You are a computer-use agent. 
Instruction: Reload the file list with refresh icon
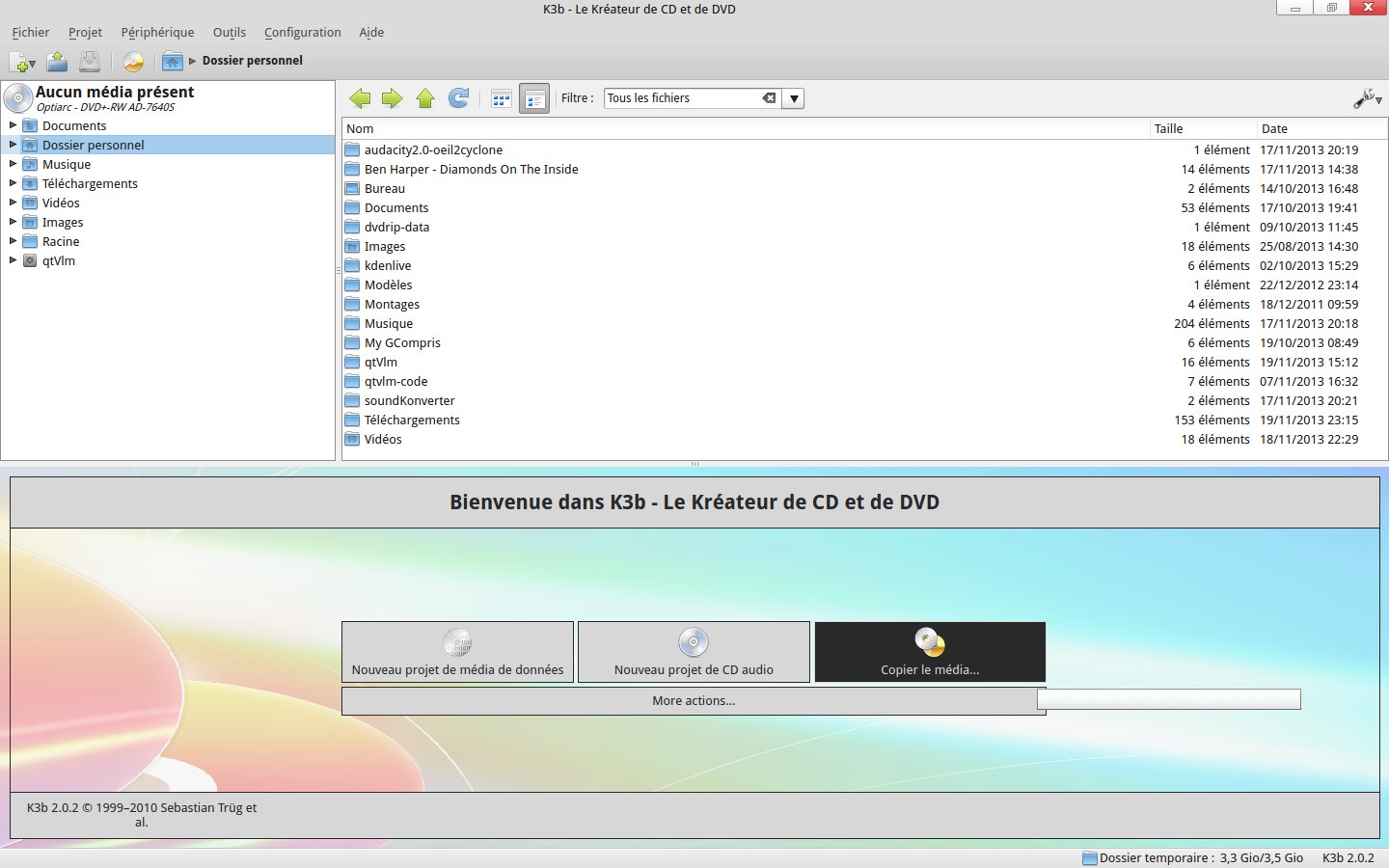click(459, 98)
